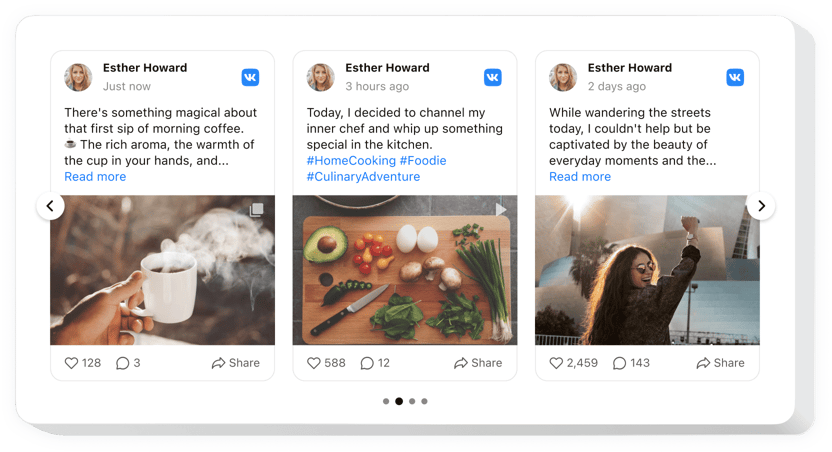
Task: Click the VK logo on the Just now post
Action: point(251,77)
